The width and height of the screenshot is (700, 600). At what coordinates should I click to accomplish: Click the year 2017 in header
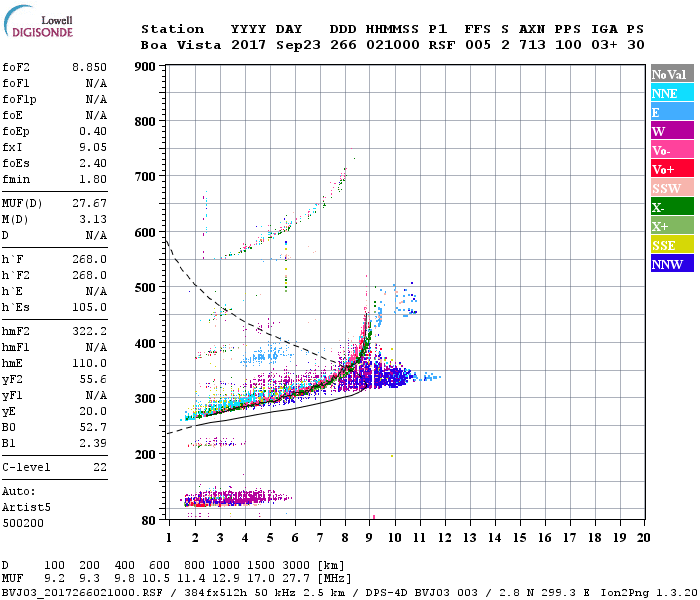click(x=248, y=45)
